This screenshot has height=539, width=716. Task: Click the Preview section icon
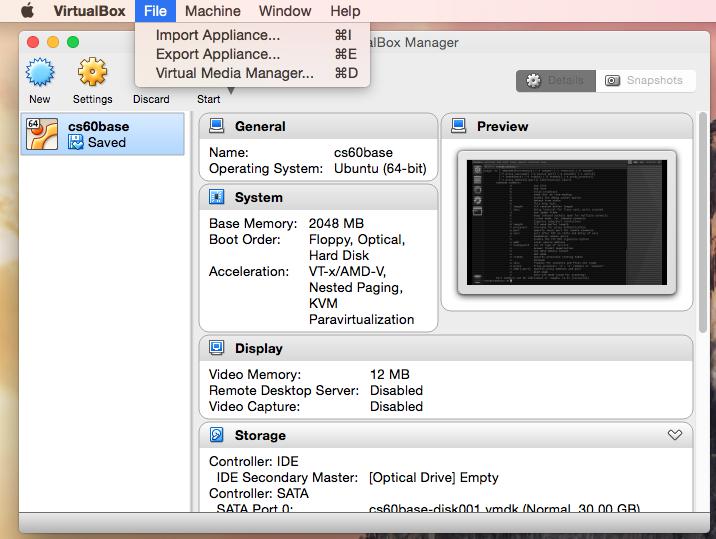click(458, 126)
